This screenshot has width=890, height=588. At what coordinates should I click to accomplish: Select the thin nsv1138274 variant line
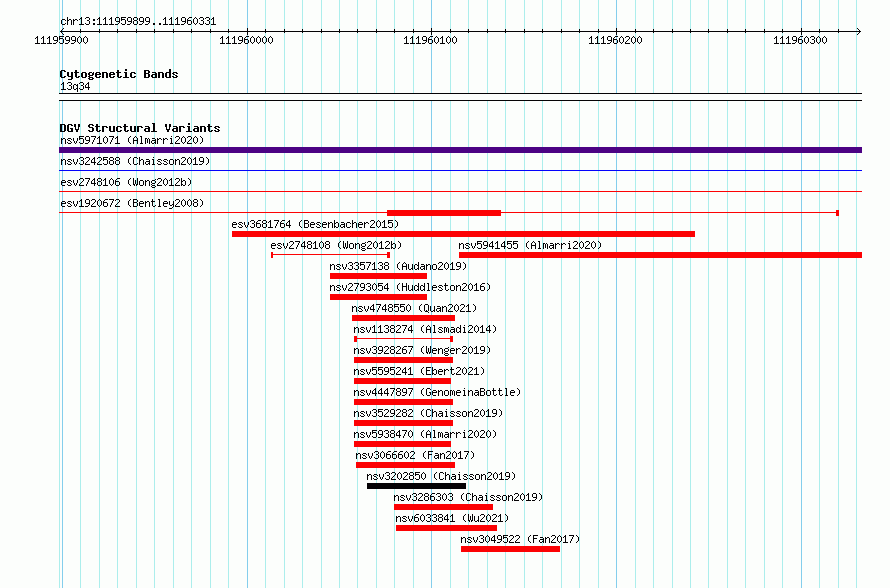point(404,339)
